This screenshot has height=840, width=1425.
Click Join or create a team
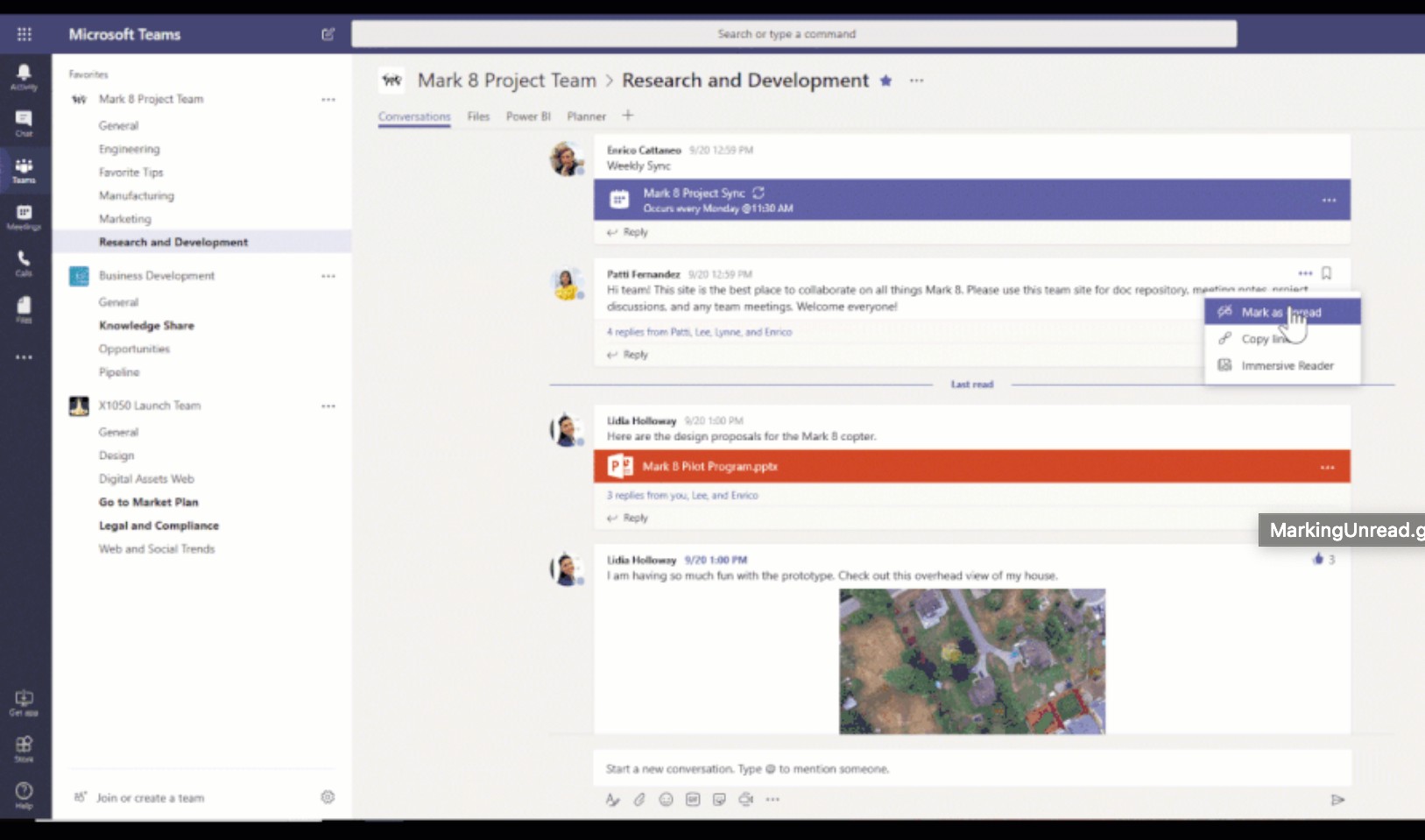coord(150,798)
